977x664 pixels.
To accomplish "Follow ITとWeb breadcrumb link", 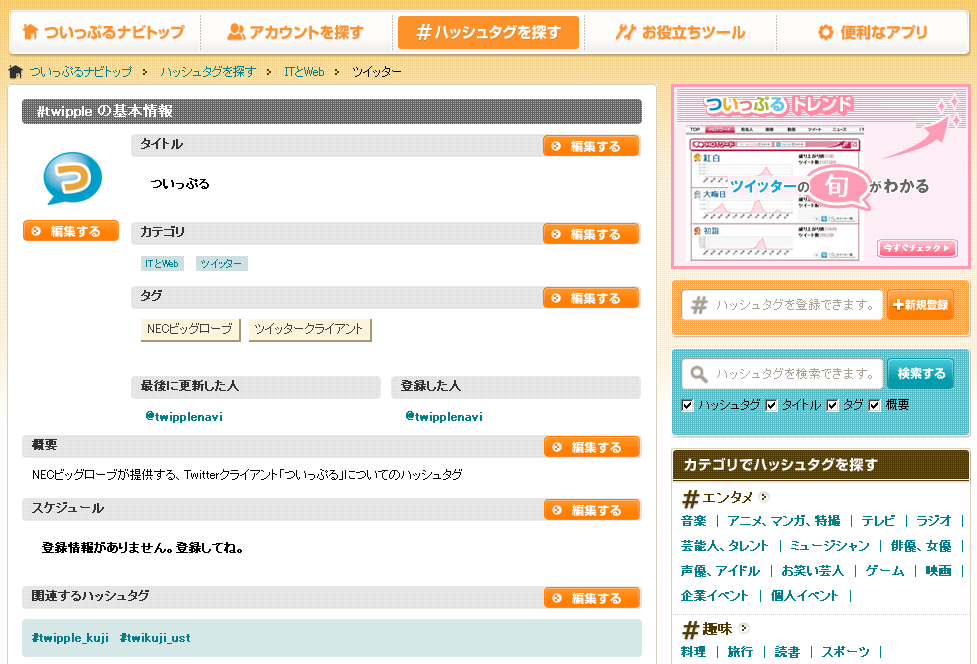I will [x=304, y=72].
